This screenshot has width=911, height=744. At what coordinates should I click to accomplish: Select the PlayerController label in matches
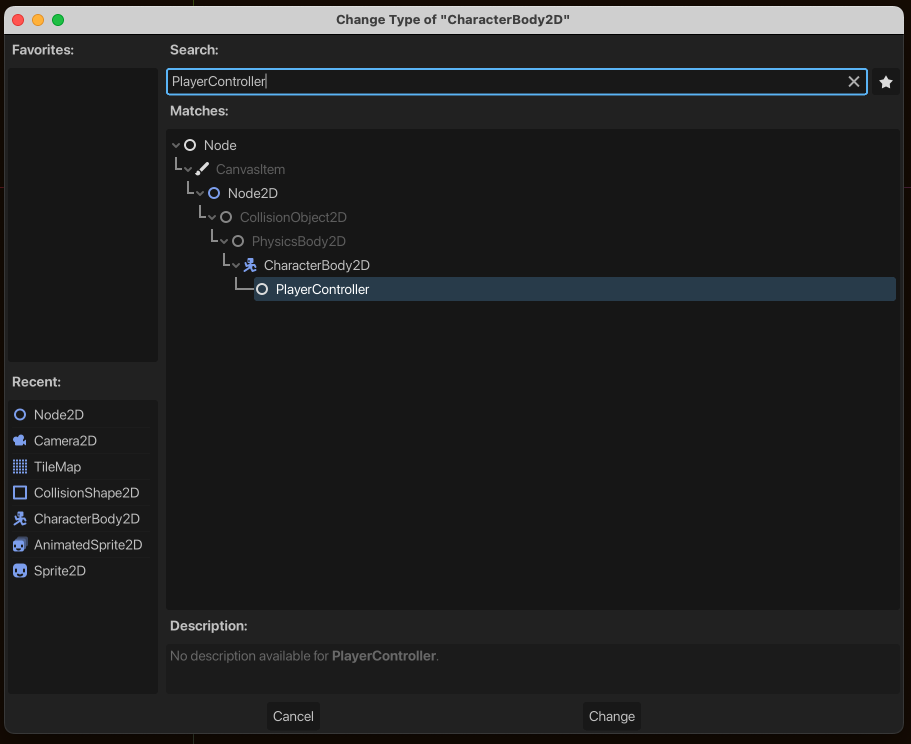(x=322, y=289)
